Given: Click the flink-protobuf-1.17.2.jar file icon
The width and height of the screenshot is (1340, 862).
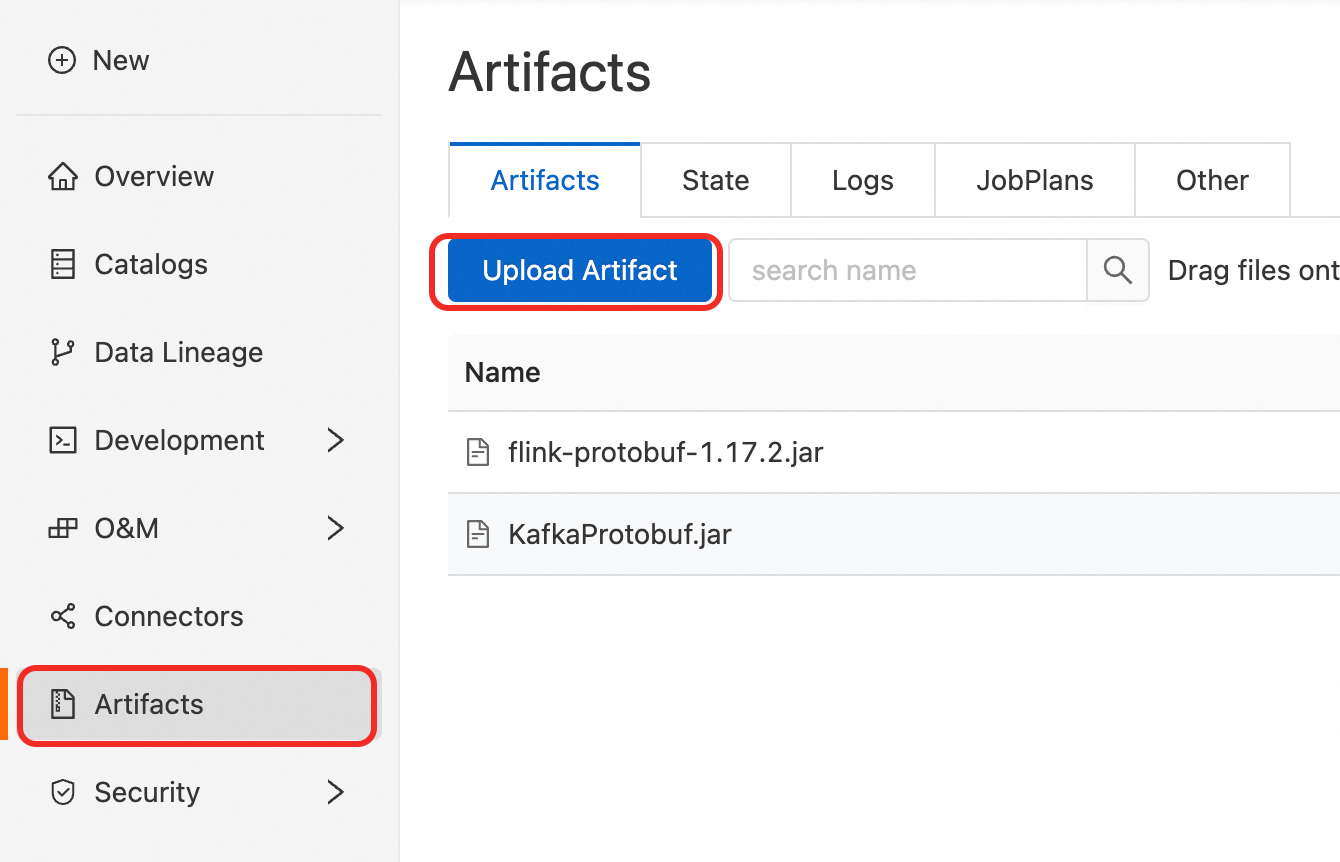Looking at the screenshot, I should (x=479, y=453).
